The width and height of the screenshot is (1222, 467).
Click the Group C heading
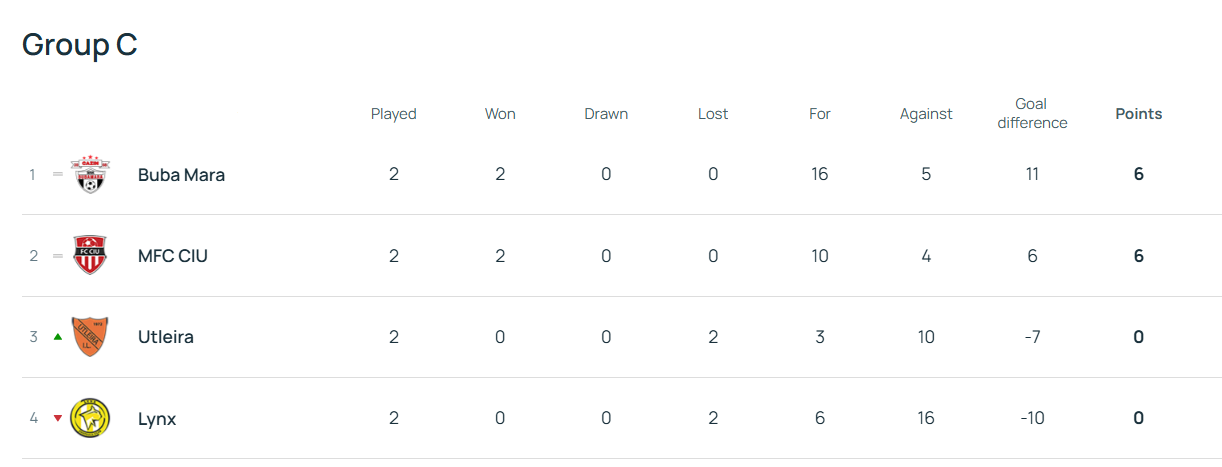coord(80,45)
